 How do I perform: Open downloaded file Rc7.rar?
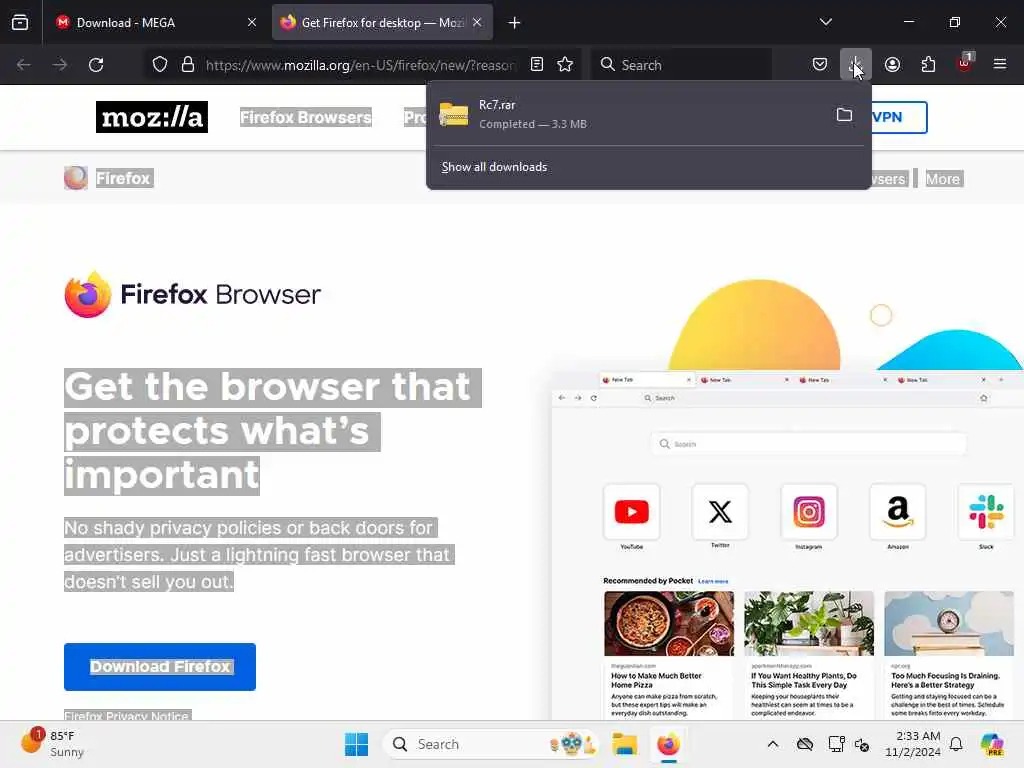pos(630,114)
